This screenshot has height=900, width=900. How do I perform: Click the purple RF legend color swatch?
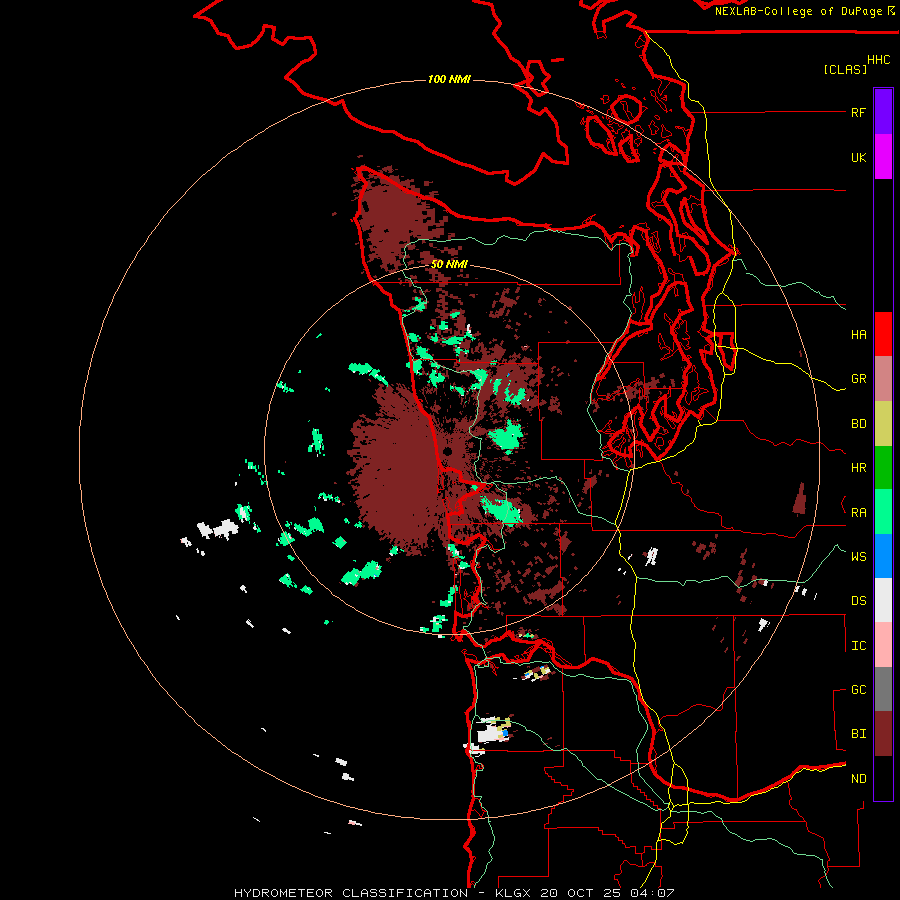(883, 112)
